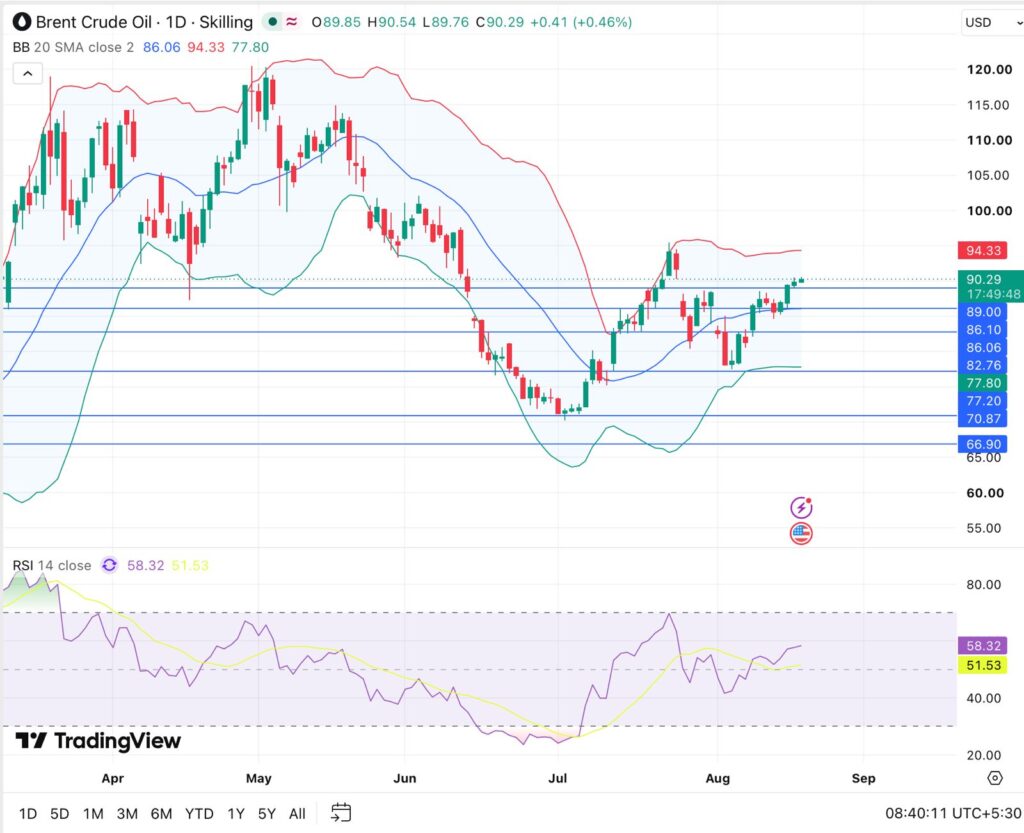1024x833 pixels.
Task: Click the 94.33 upper band price label
Action: coord(983,251)
